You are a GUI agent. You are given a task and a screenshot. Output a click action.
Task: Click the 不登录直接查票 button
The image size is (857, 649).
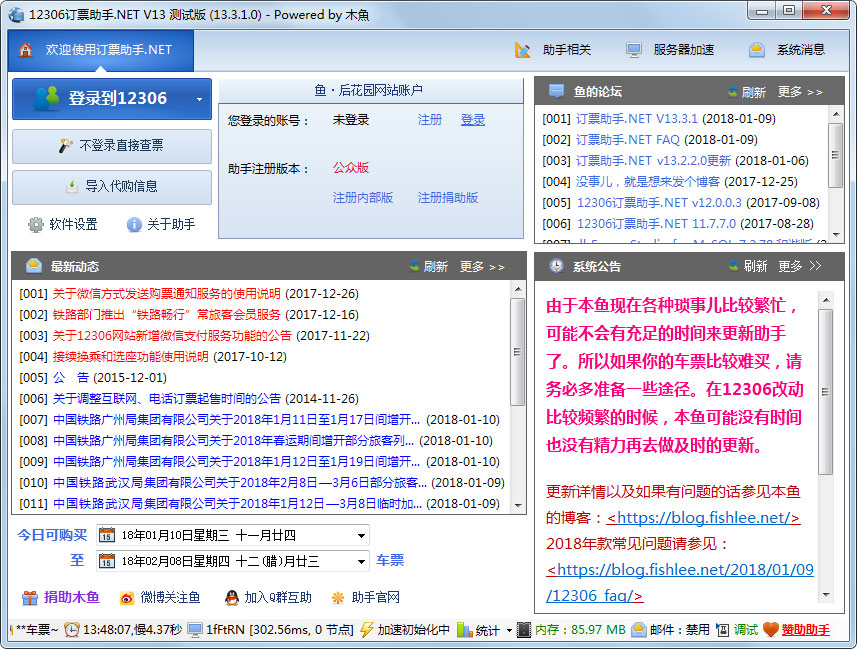(112, 146)
